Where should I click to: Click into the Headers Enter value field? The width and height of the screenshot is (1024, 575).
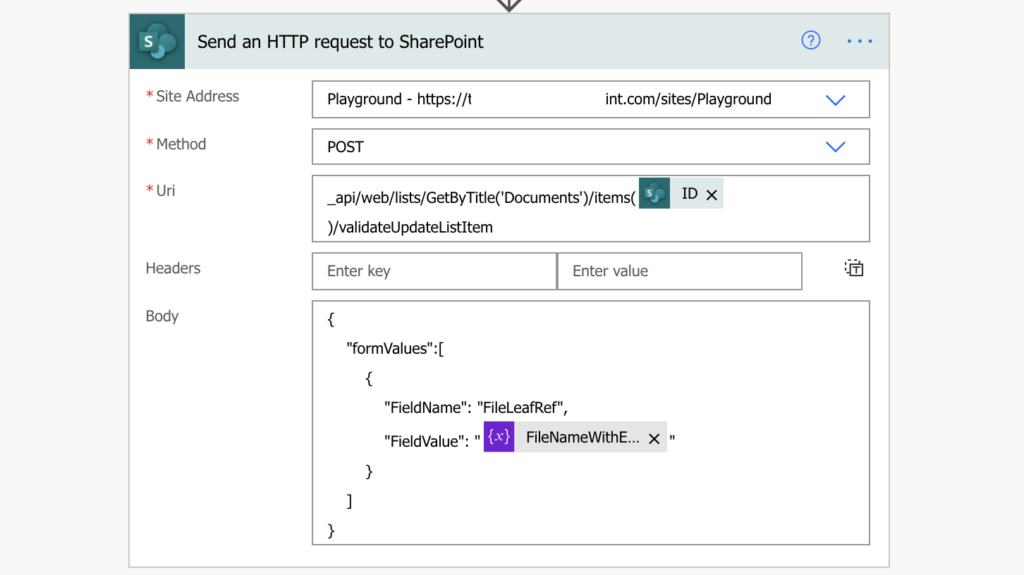tap(680, 271)
